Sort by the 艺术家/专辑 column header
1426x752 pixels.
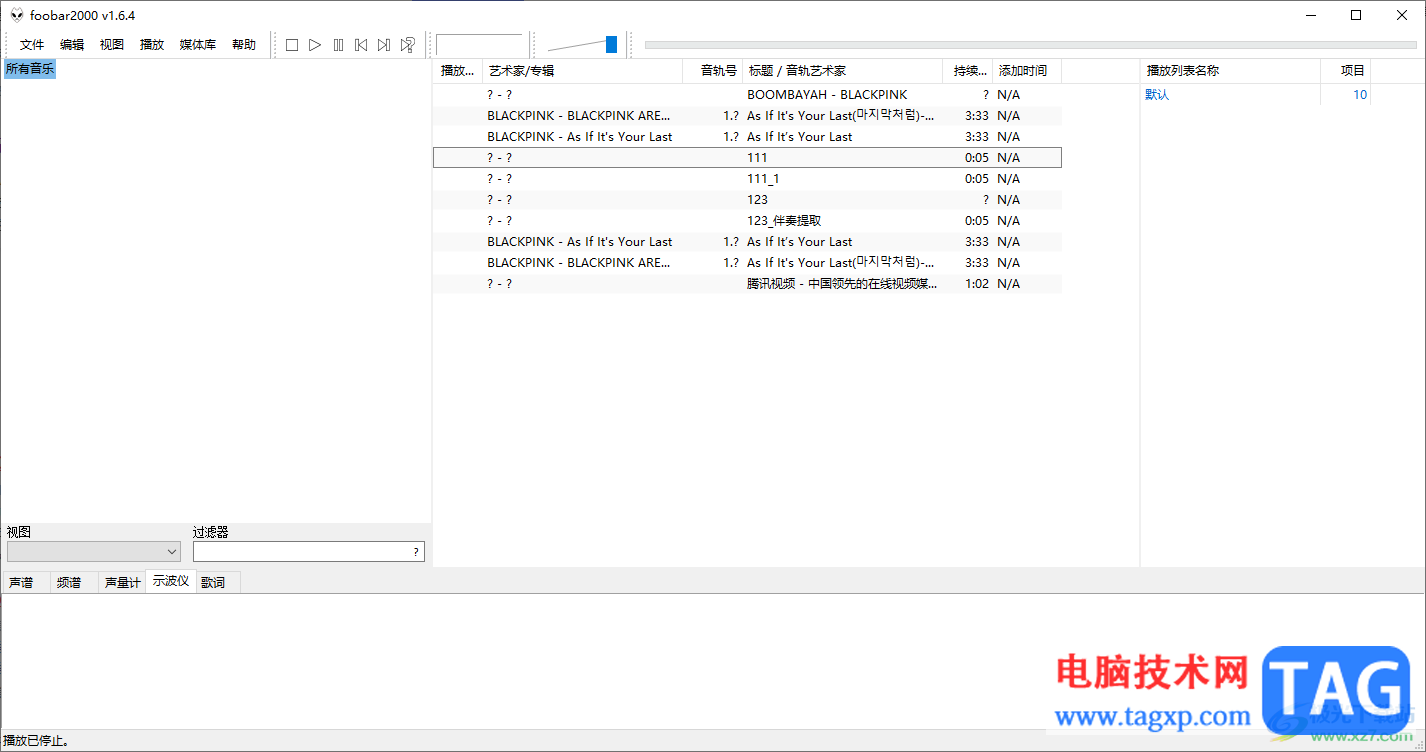tap(583, 71)
